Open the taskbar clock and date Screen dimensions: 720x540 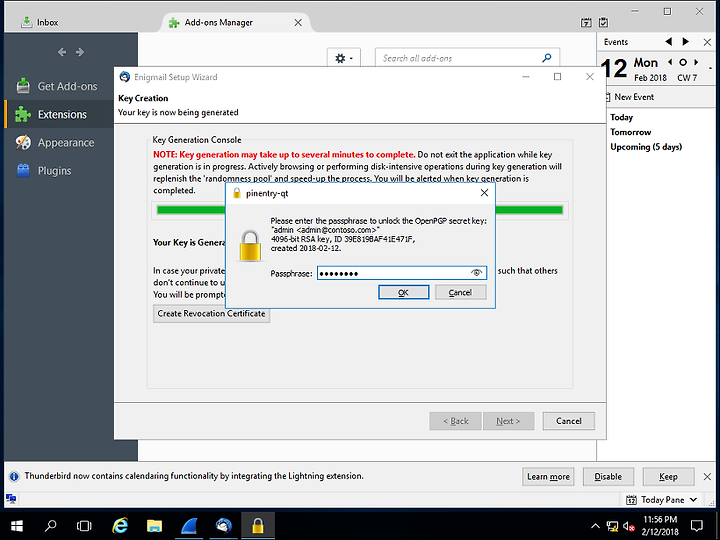tap(660, 526)
